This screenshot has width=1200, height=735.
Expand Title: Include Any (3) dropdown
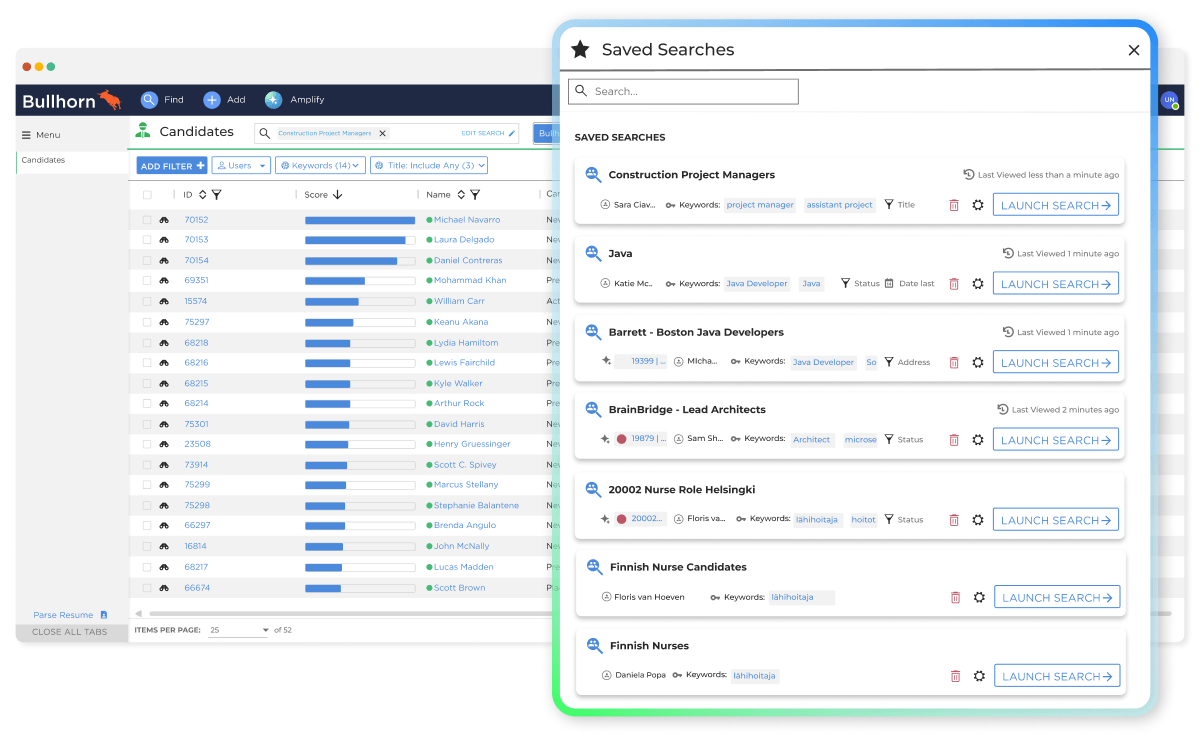[429, 166]
